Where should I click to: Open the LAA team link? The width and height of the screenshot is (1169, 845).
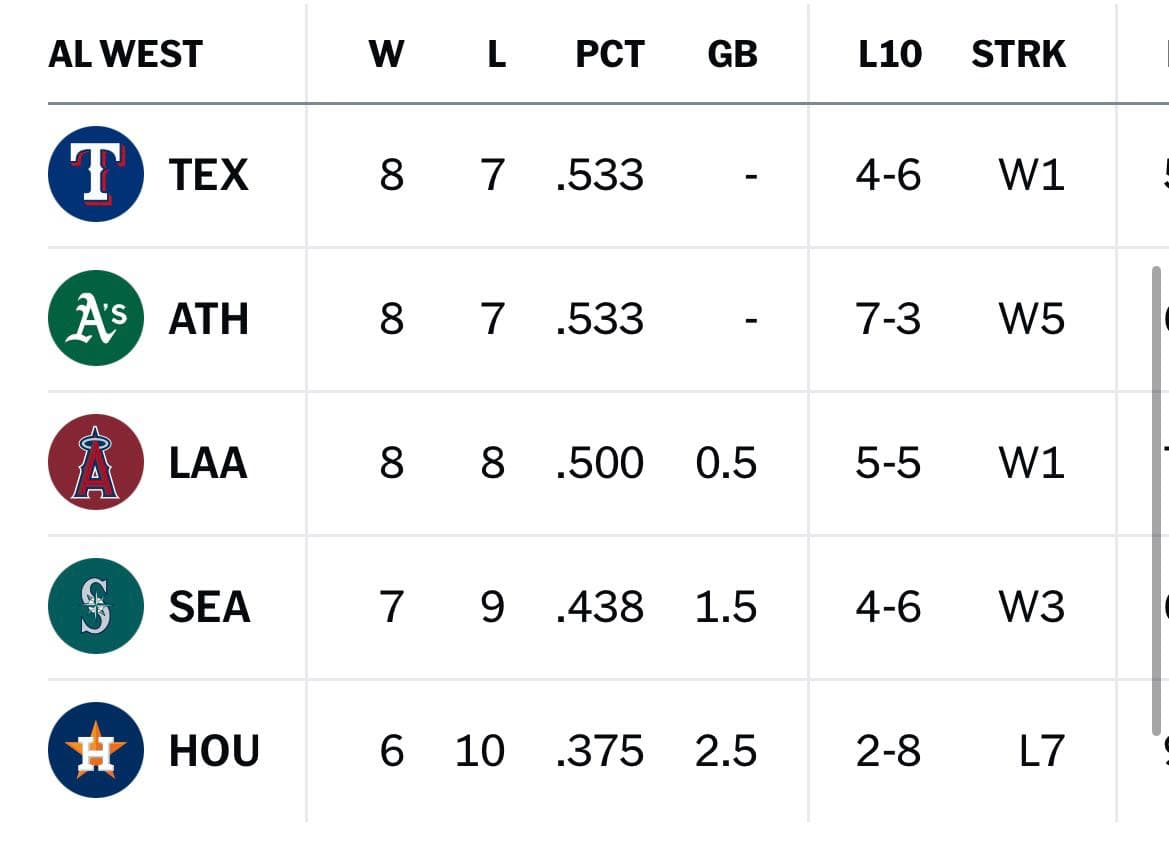coord(208,463)
